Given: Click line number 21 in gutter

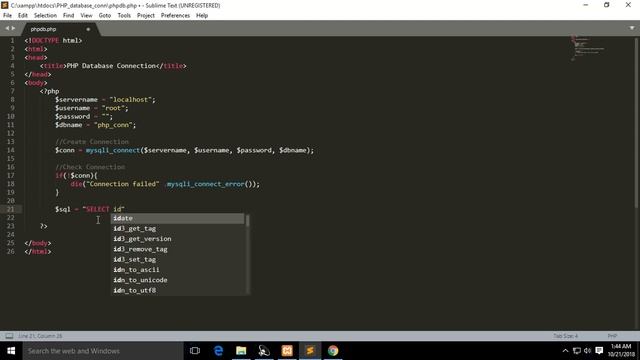Looking at the screenshot, I should click(11, 209).
